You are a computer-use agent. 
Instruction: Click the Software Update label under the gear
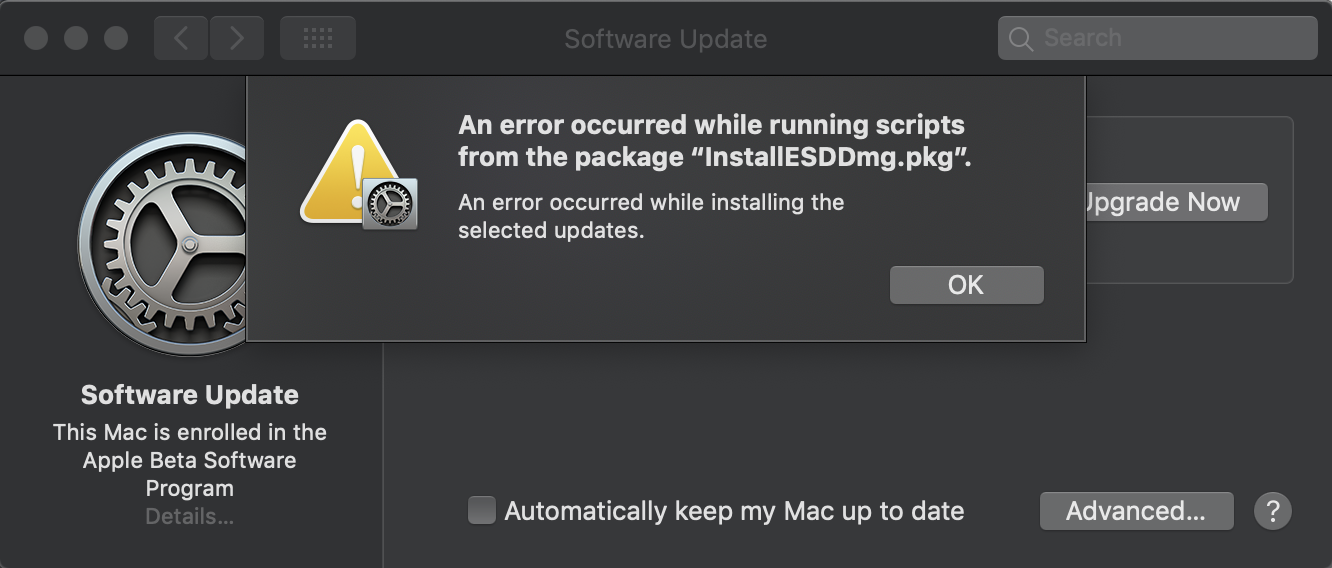pyautogui.click(x=190, y=395)
